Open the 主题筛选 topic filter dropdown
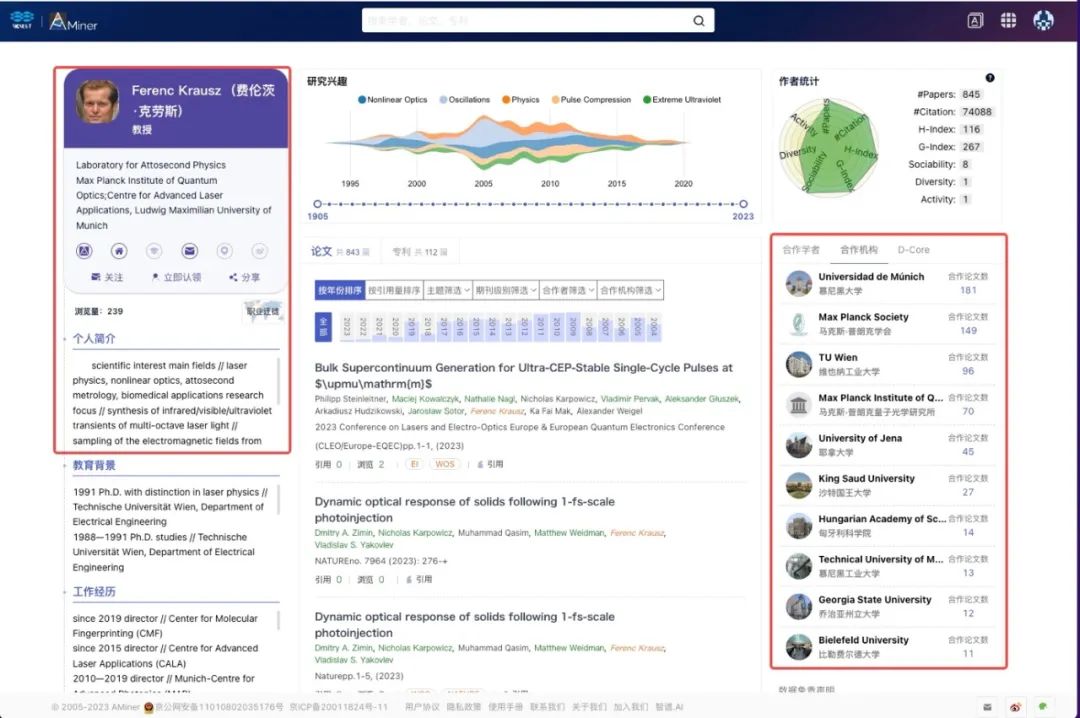 [448, 290]
